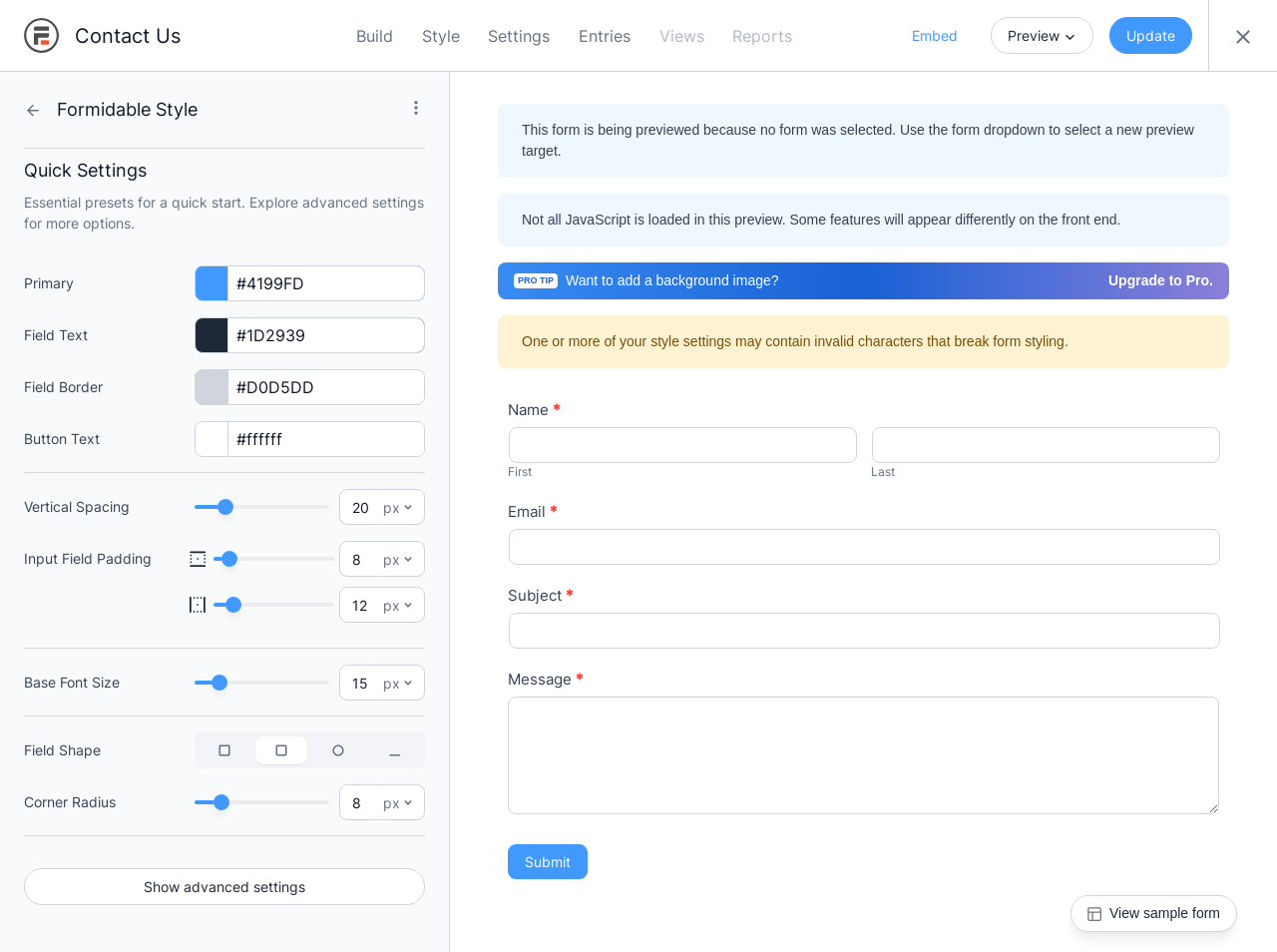Click the horizontal padding icon for Input Field Padding

pos(198,605)
